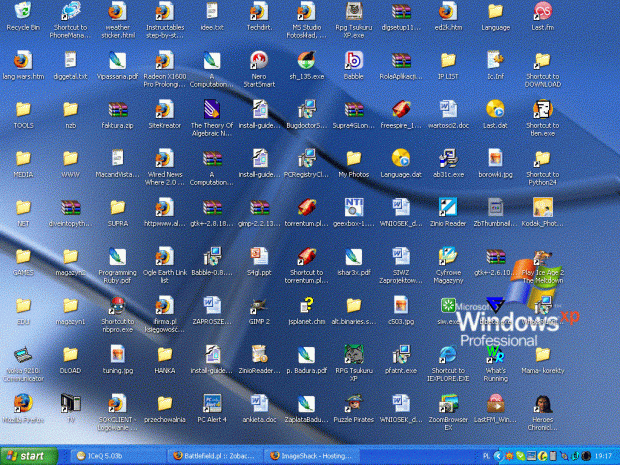This screenshot has height=465, width=620.
Task: Open the My Photos folder
Action: tap(353, 158)
